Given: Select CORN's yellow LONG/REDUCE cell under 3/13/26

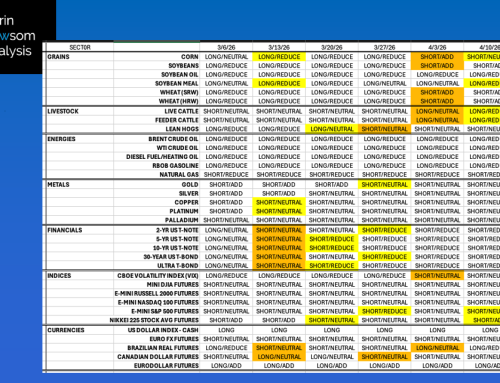Looking at the screenshot, I should [x=279, y=57].
